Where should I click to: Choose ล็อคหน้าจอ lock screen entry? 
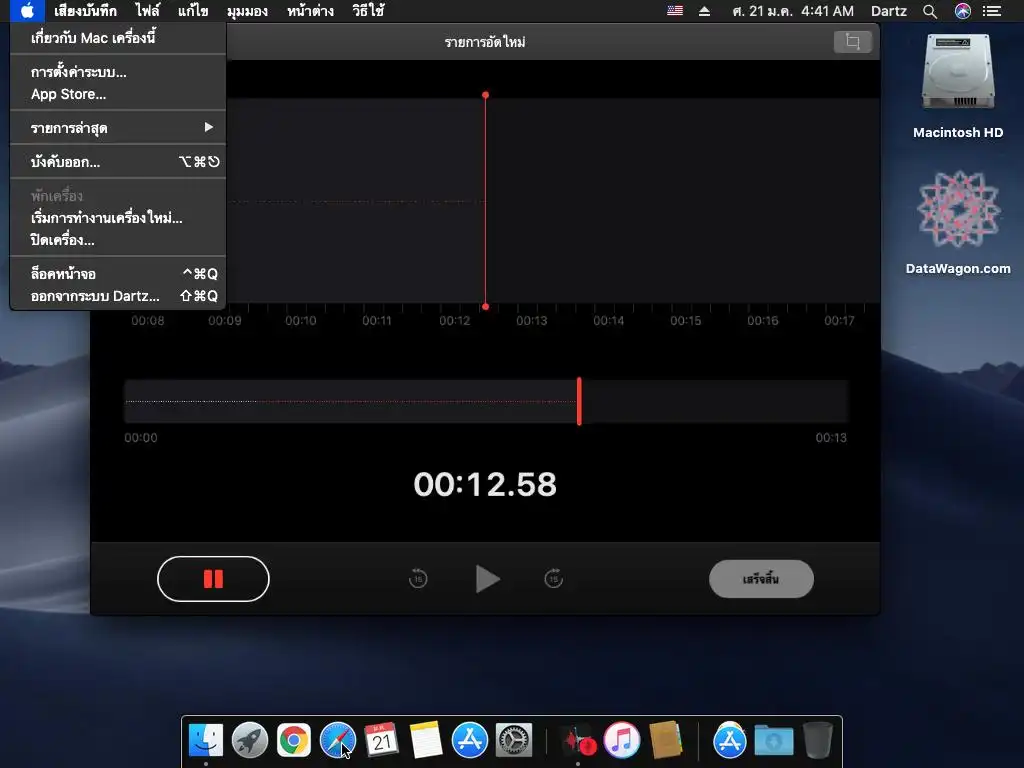pyautogui.click(x=118, y=274)
